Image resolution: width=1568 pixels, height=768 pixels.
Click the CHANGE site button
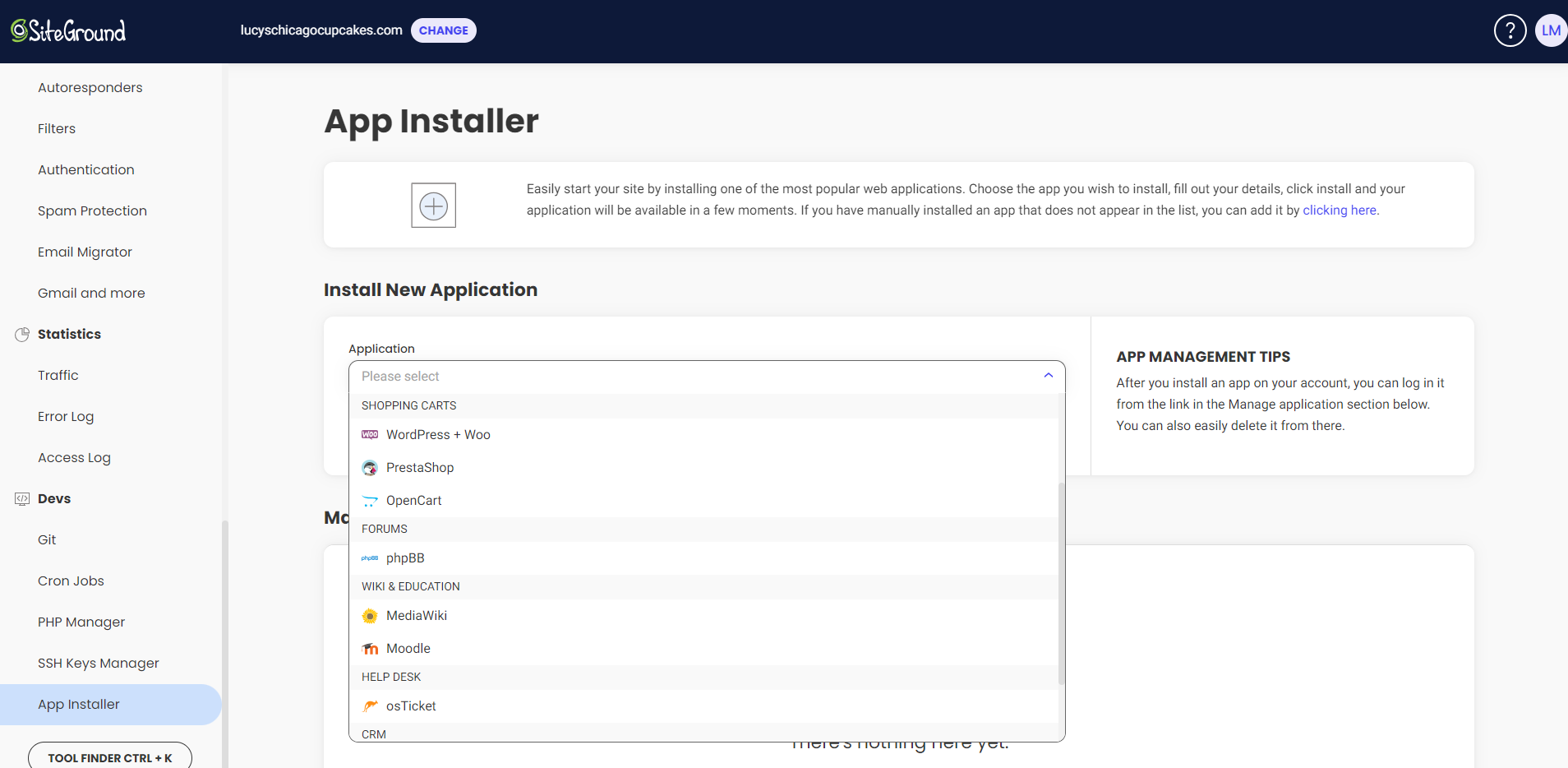(x=443, y=30)
